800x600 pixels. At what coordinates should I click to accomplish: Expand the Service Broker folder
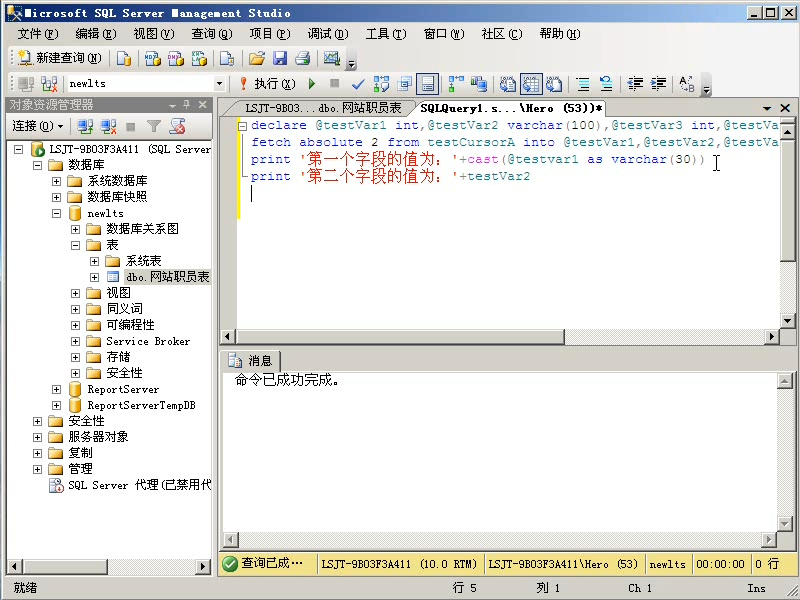coord(76,341)
